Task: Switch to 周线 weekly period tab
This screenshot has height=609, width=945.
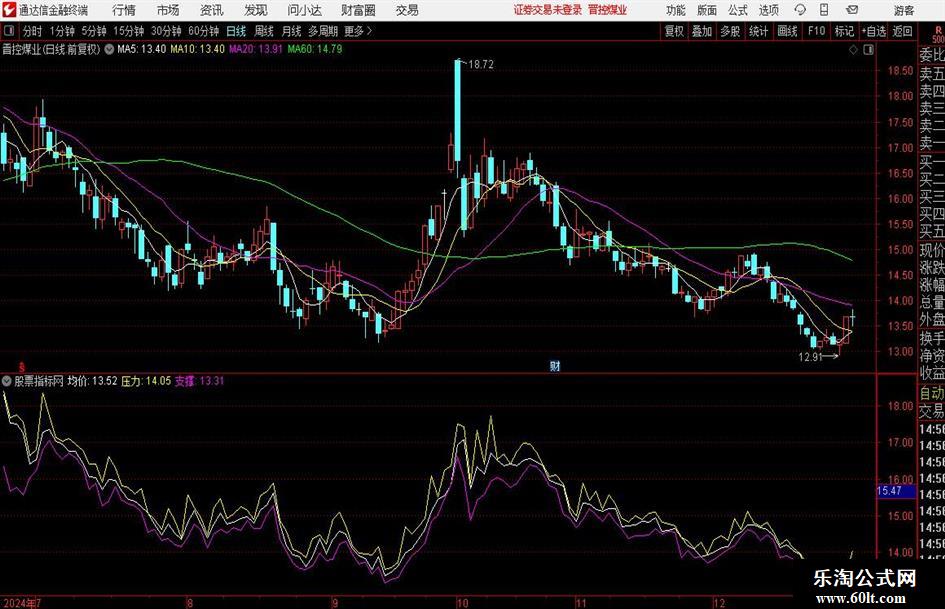Action: point(263,31)
